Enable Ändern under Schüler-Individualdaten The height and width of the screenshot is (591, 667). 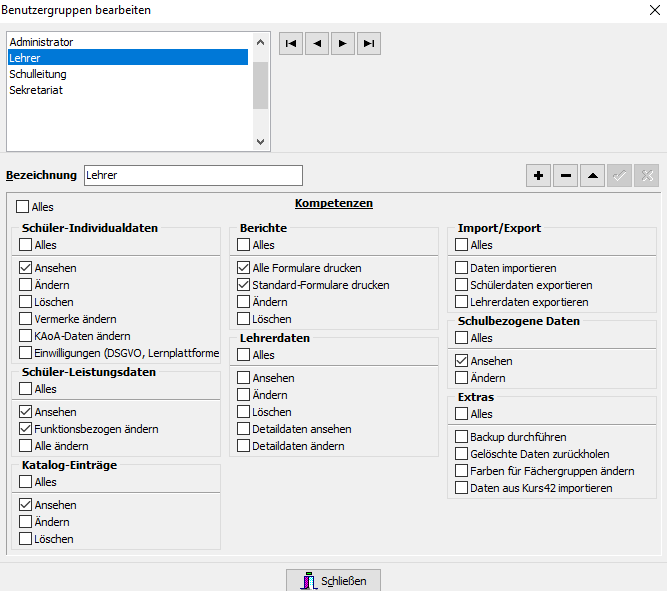25,285
